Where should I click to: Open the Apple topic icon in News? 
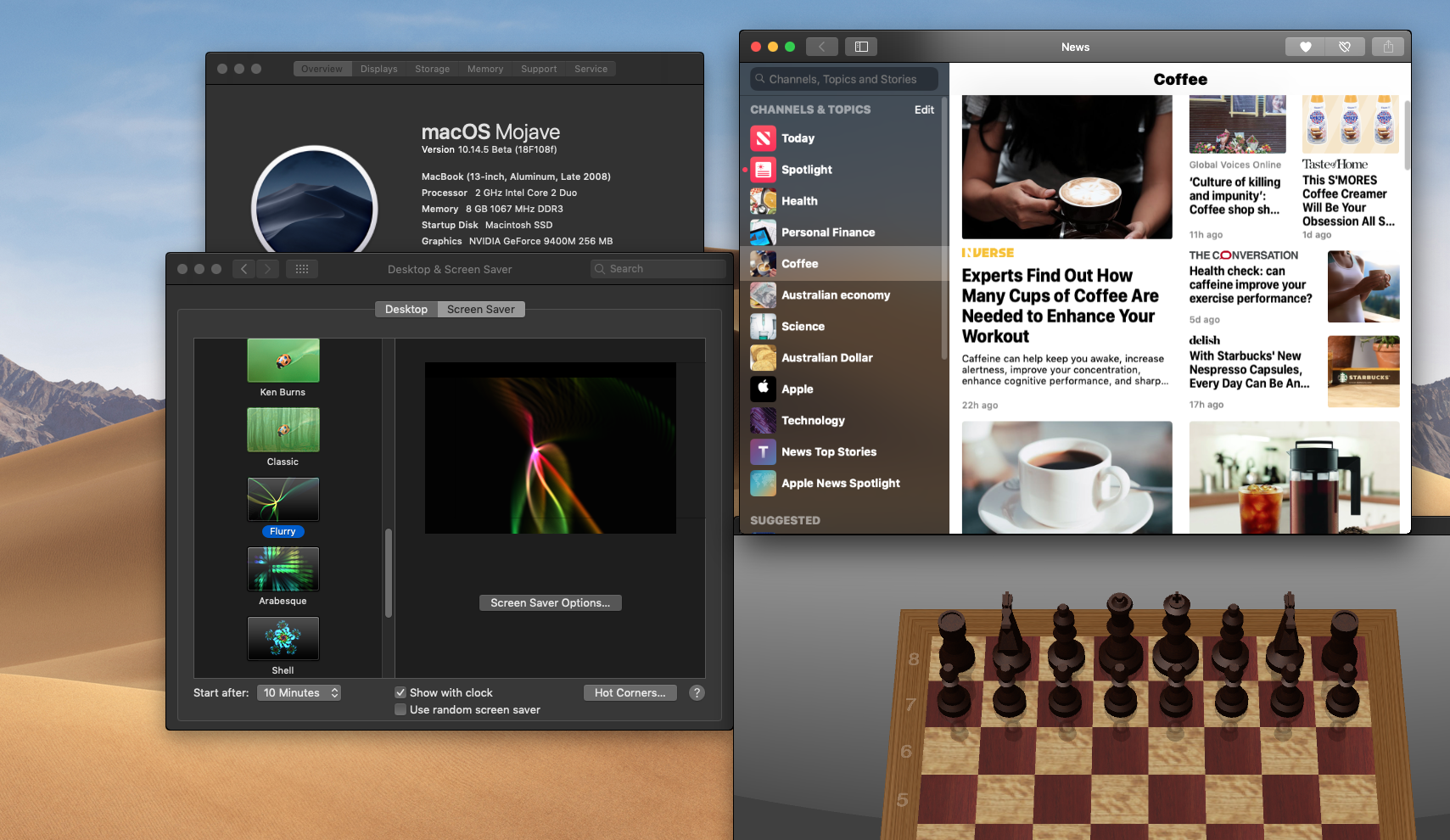point(763,389)
